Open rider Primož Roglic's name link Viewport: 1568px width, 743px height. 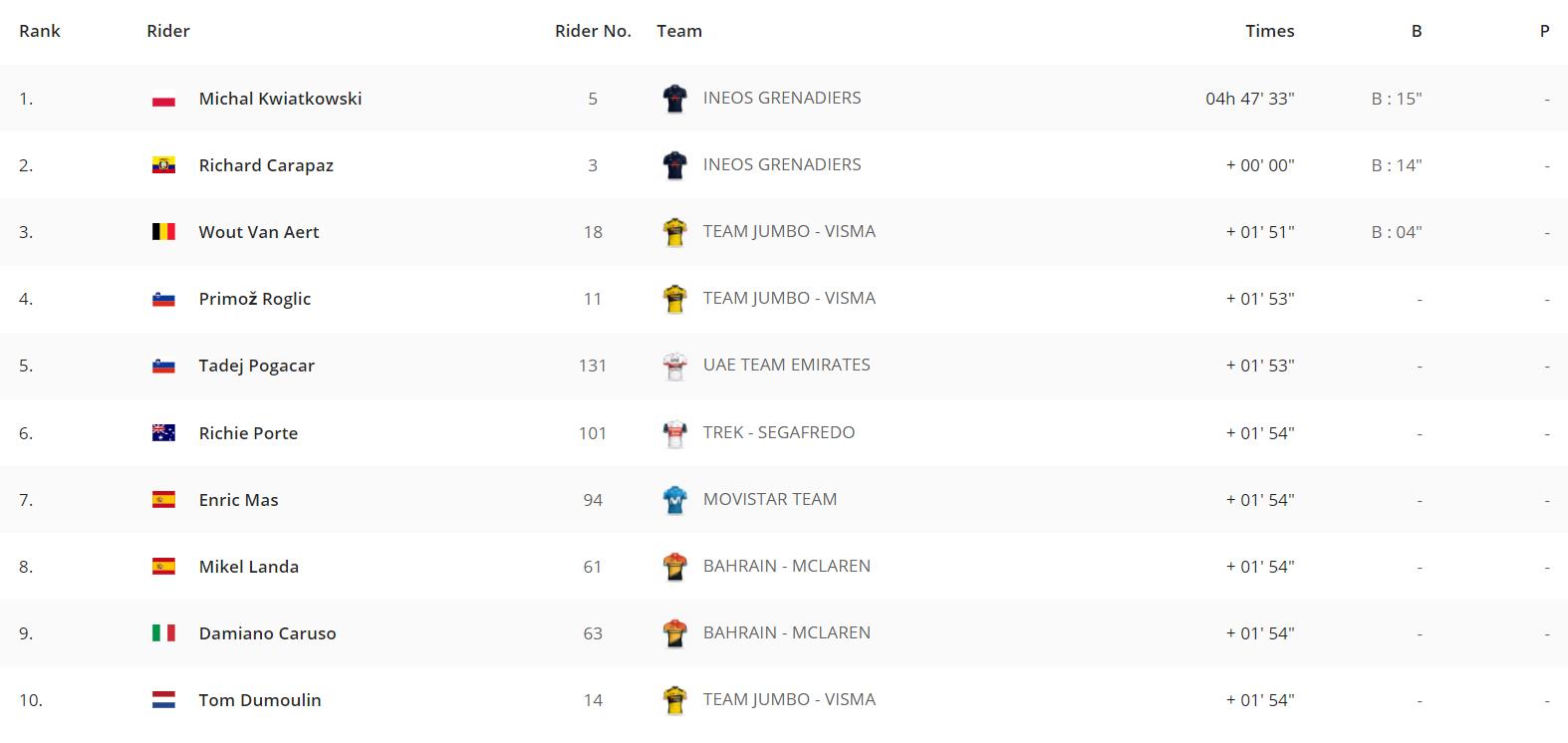(x=255, y=299)
